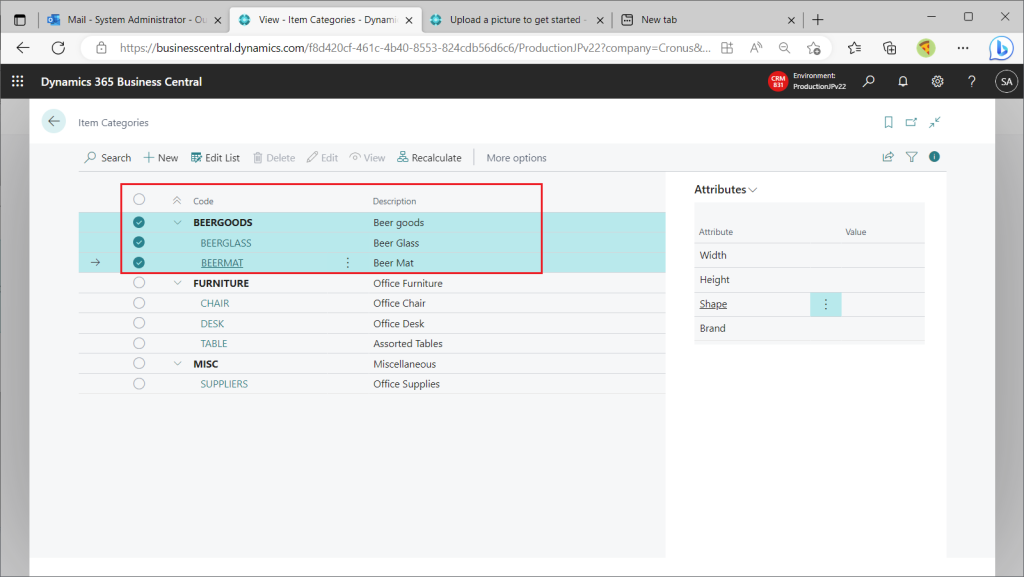The width and height of the screenshot is (1024, 577).
Task: Sort by the Code column header
Action: [x=203, y=201]
